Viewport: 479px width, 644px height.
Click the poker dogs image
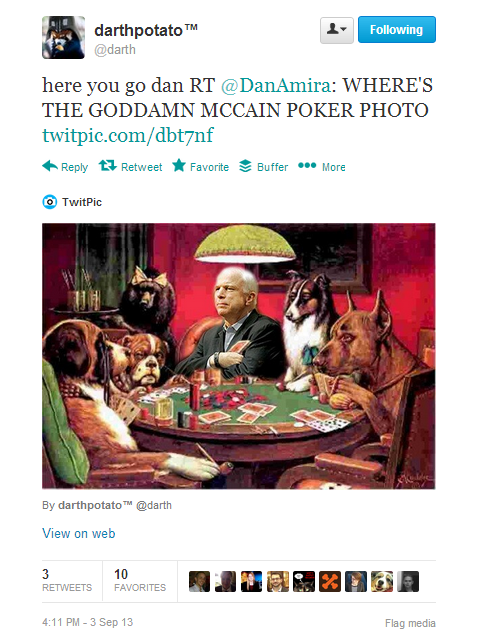tap(239, 356)
